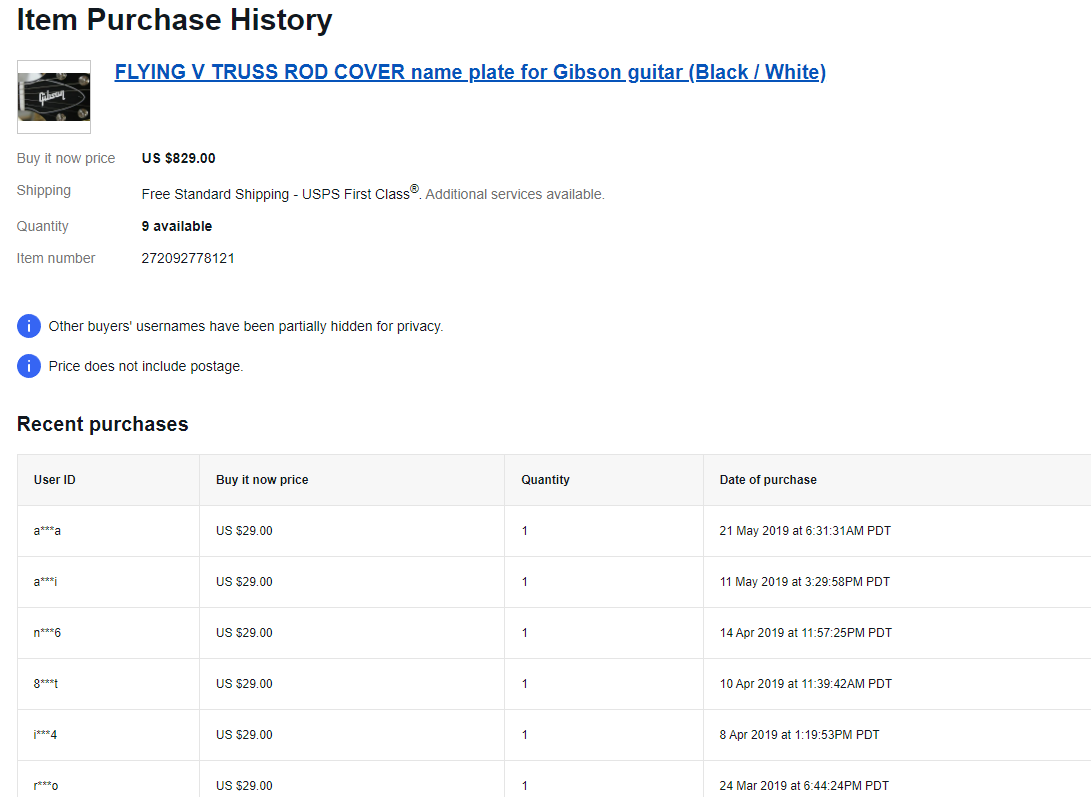Screen dimensions: 1091x797
Task: Open the Gibson headstock item thumbnail
Action: [x=54, y=97]
